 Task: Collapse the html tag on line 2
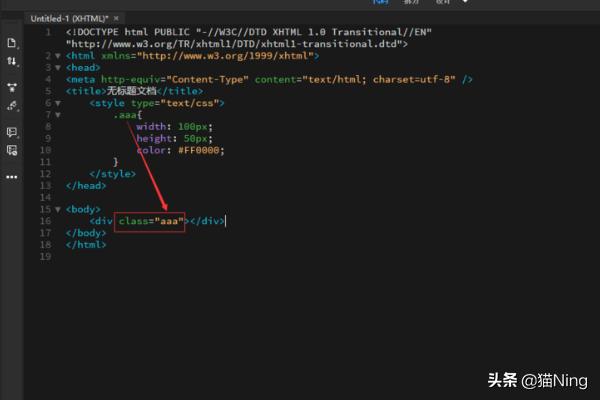pyautogui.click(x=58, y=56)
